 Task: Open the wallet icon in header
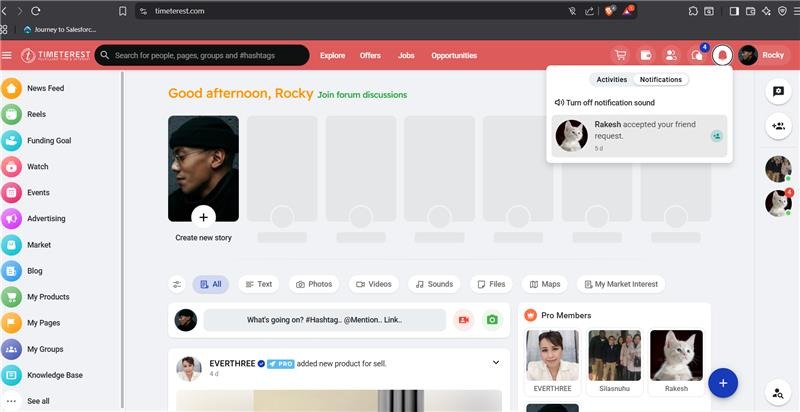click(x=646, y=55)
